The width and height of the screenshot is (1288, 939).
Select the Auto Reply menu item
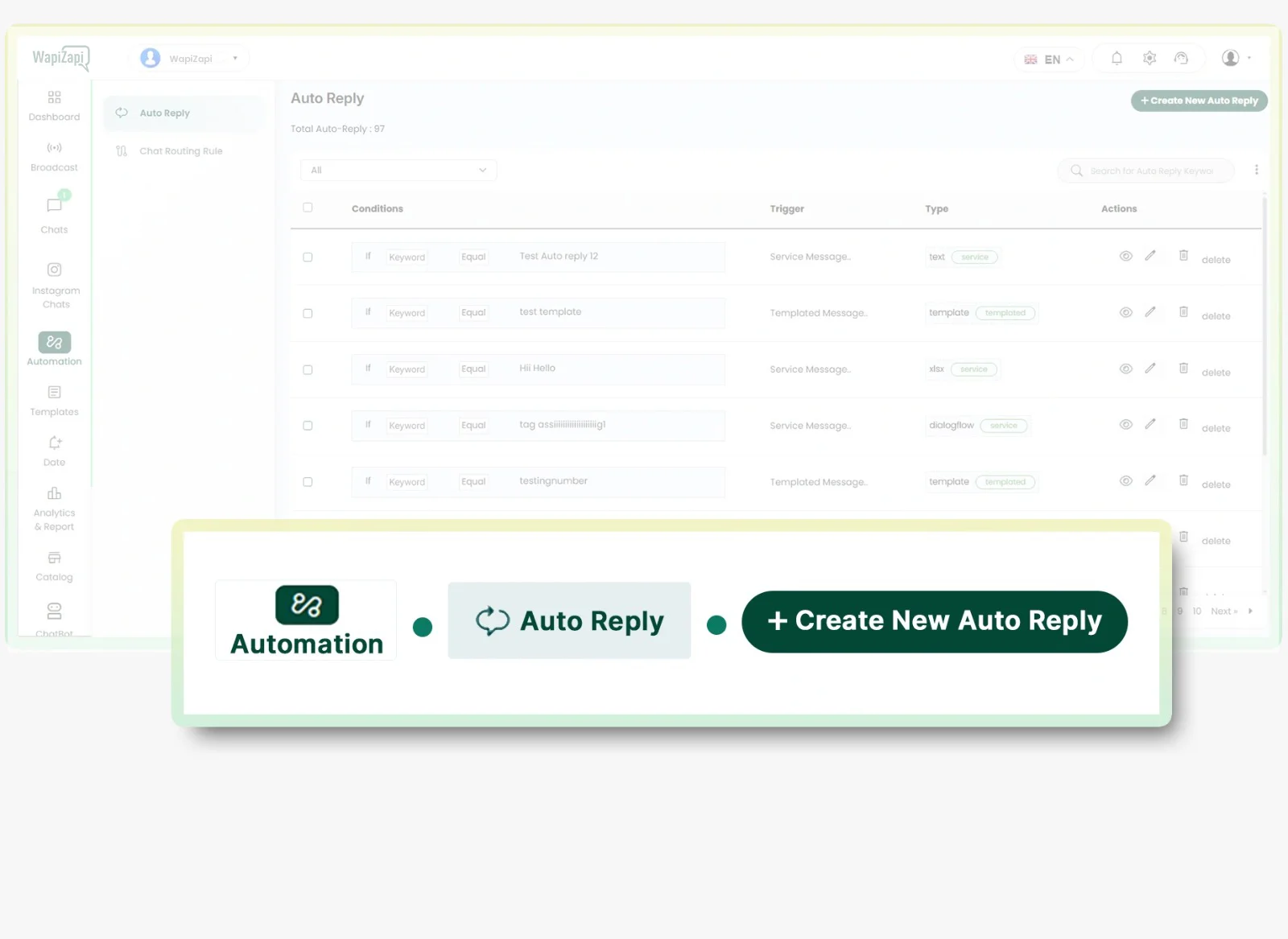[x=164, y=113]
